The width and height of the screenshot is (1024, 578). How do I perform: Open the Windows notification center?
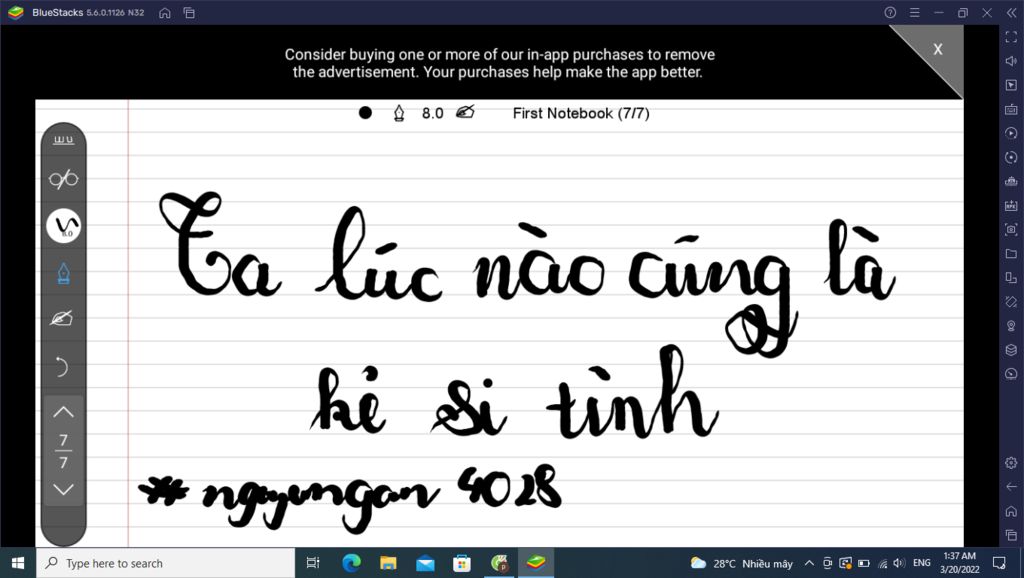999,563
